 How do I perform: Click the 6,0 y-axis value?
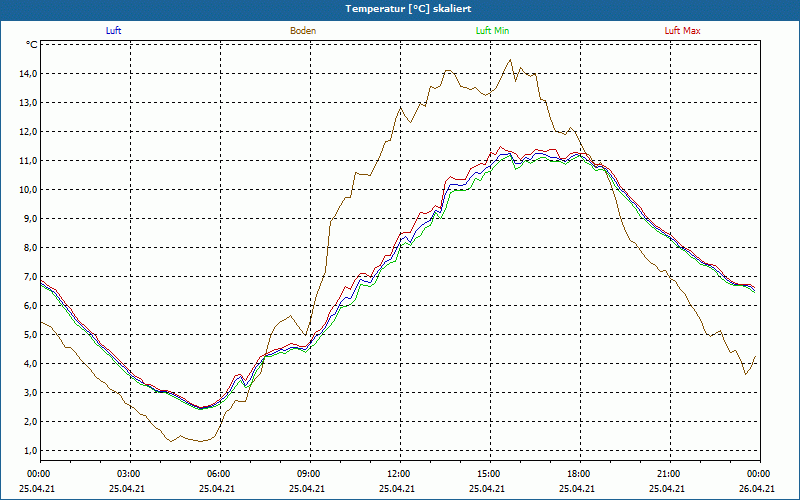31,306
